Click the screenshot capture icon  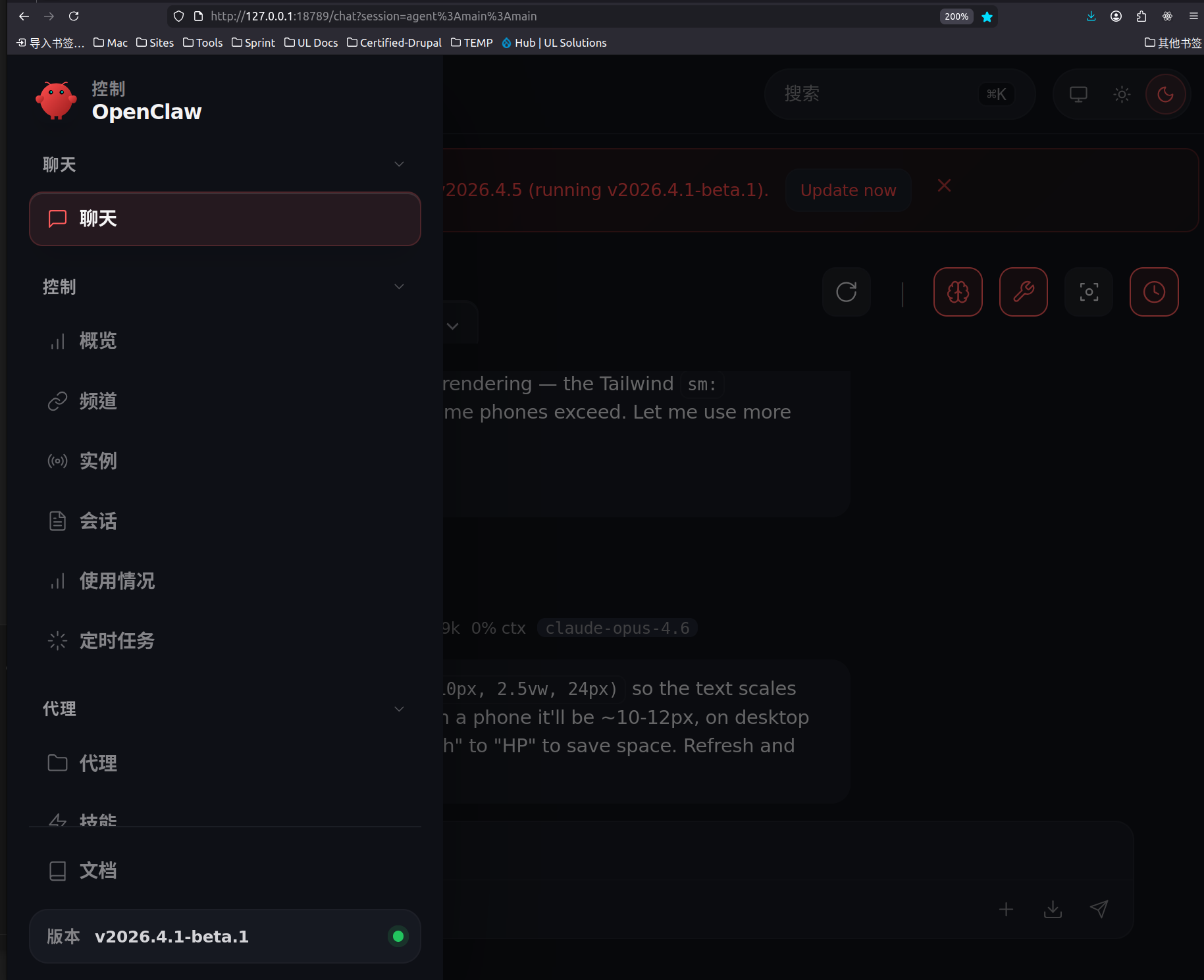coord(1088,292)
